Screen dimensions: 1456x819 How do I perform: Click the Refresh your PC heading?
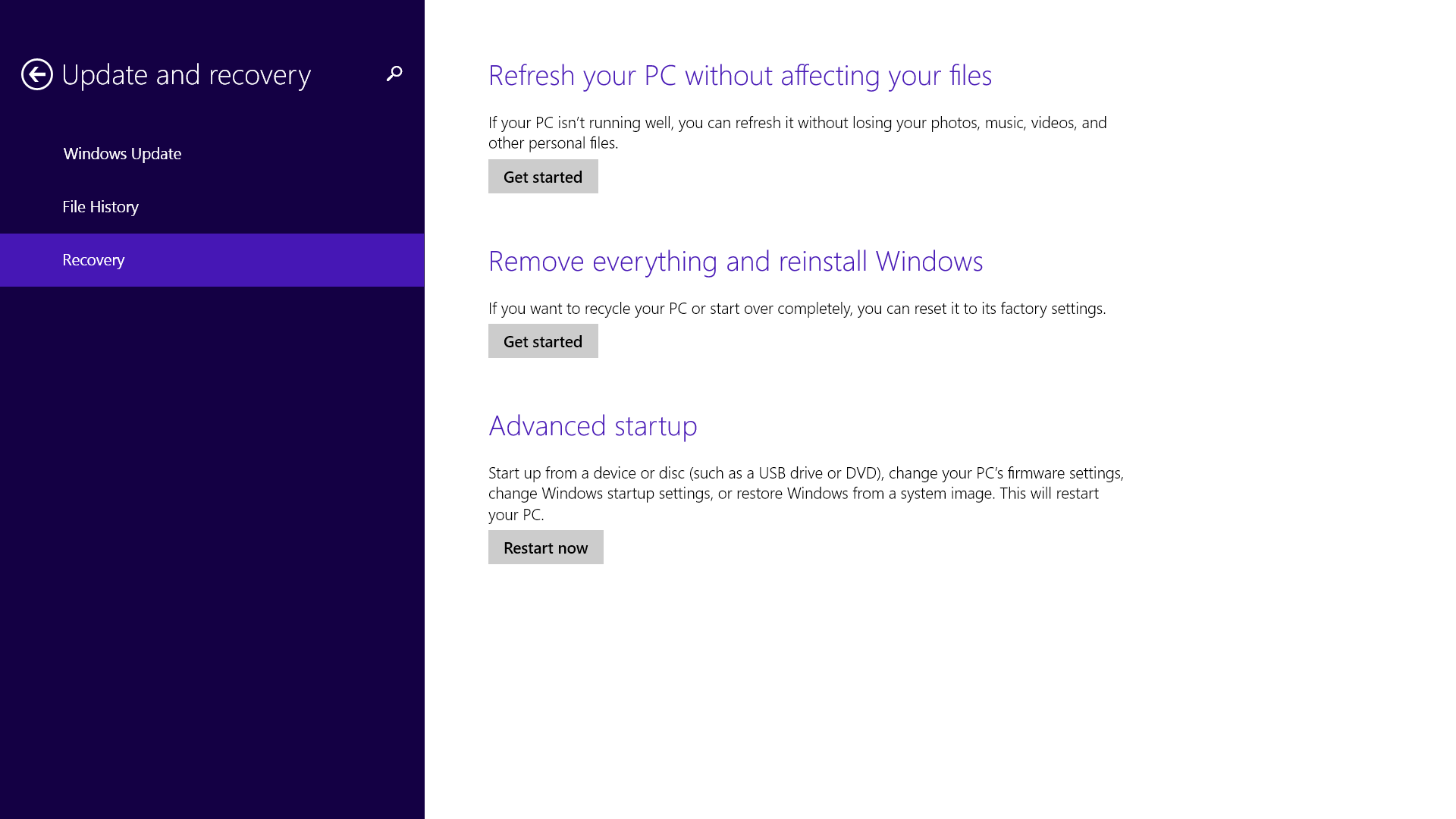(x=739, y=76)
